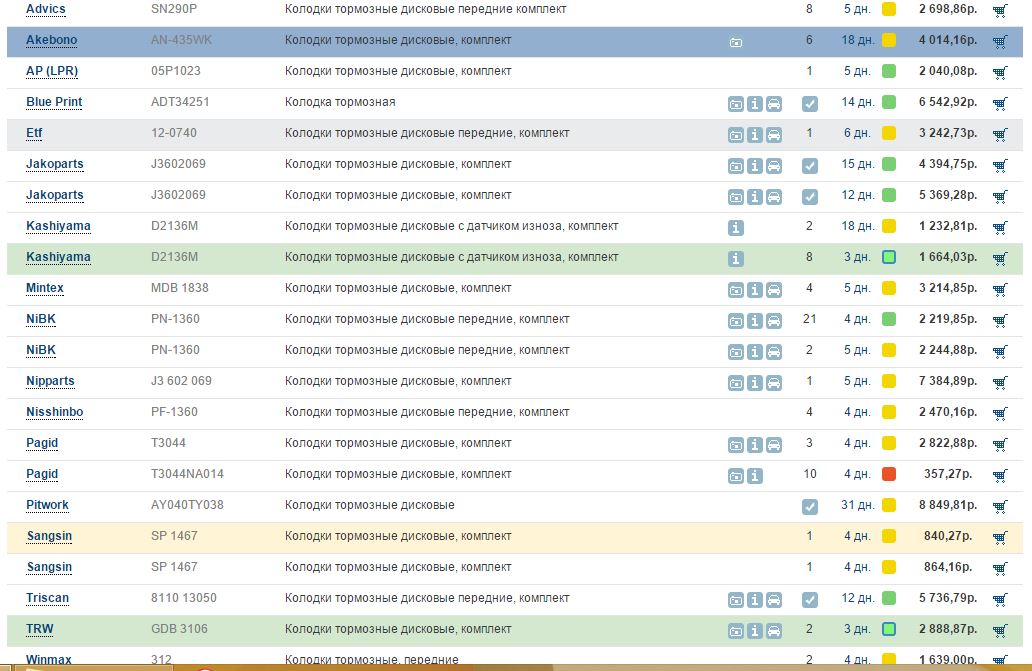Image resolution: width=1032 pixels, height=671 pixels.
Task: Click red indicator in Pagid T3044NA014 row
Action: (888, 474)
